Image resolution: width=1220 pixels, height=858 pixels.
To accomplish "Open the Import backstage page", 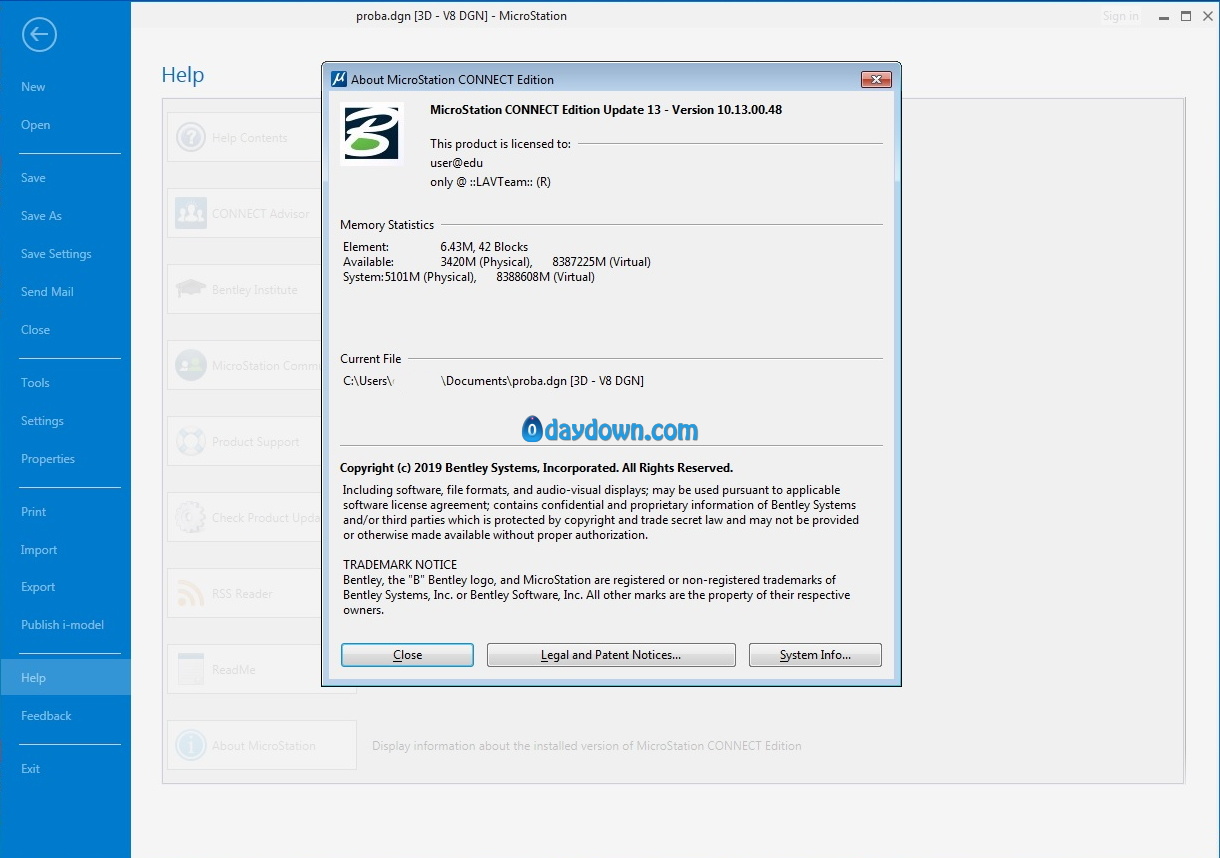I will 65,550.
